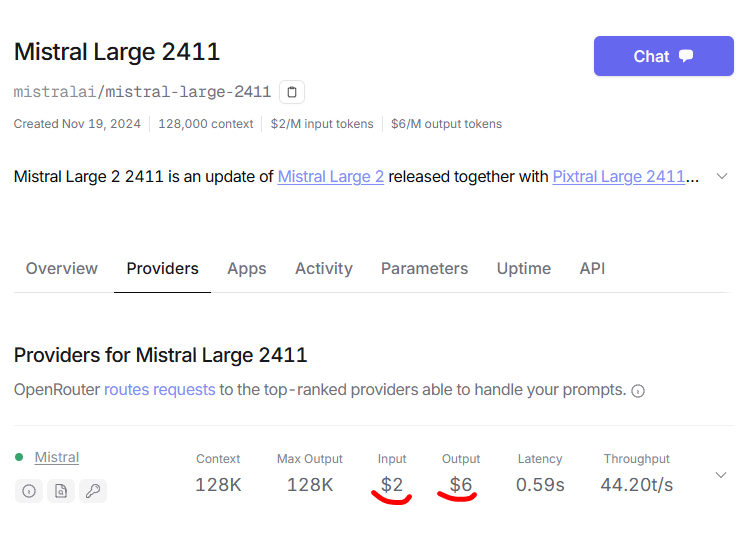This screenshot has height=537, width=746.
Task: Click the Latency value 0.59s
Action: 540,485
